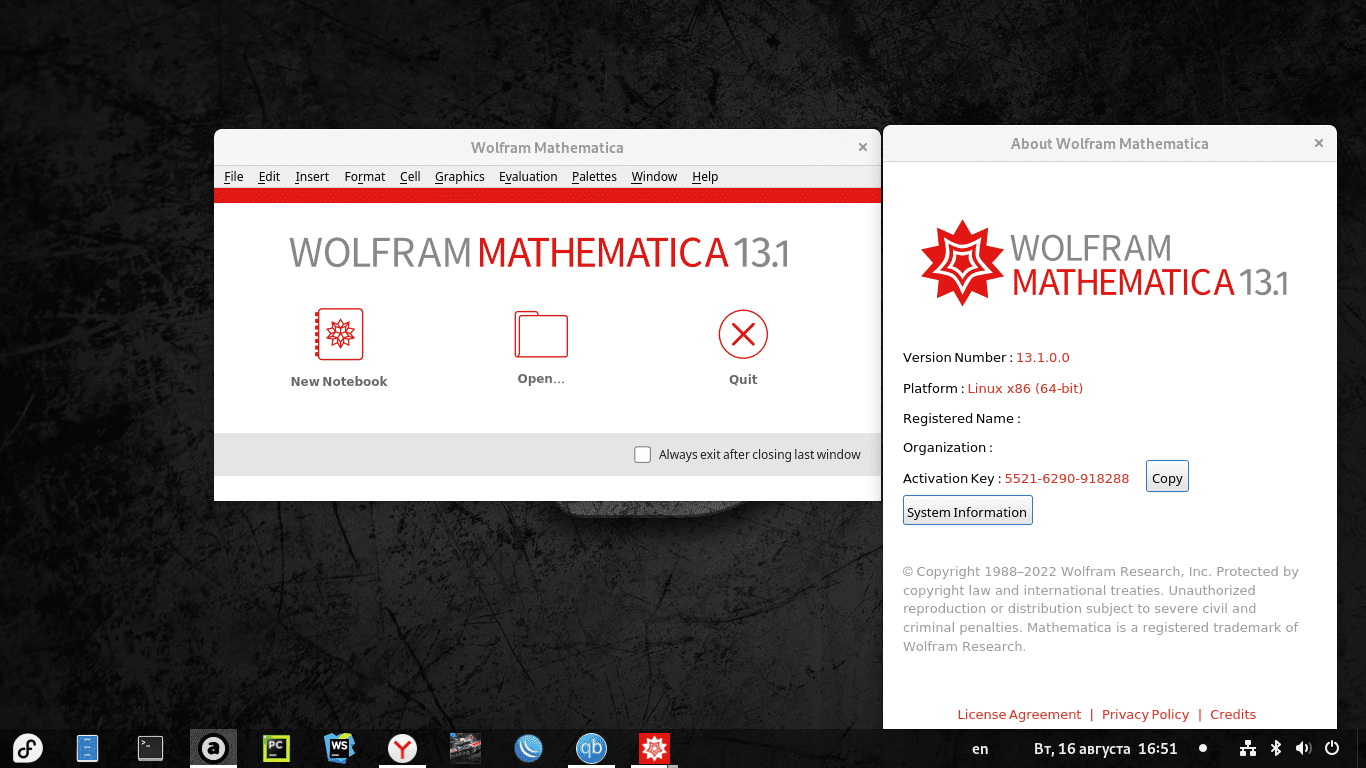Click the notification dot beside the clock
The width and height of the screenshot is (1366, 768).
pyautogui.click(x=1203, y=748)
